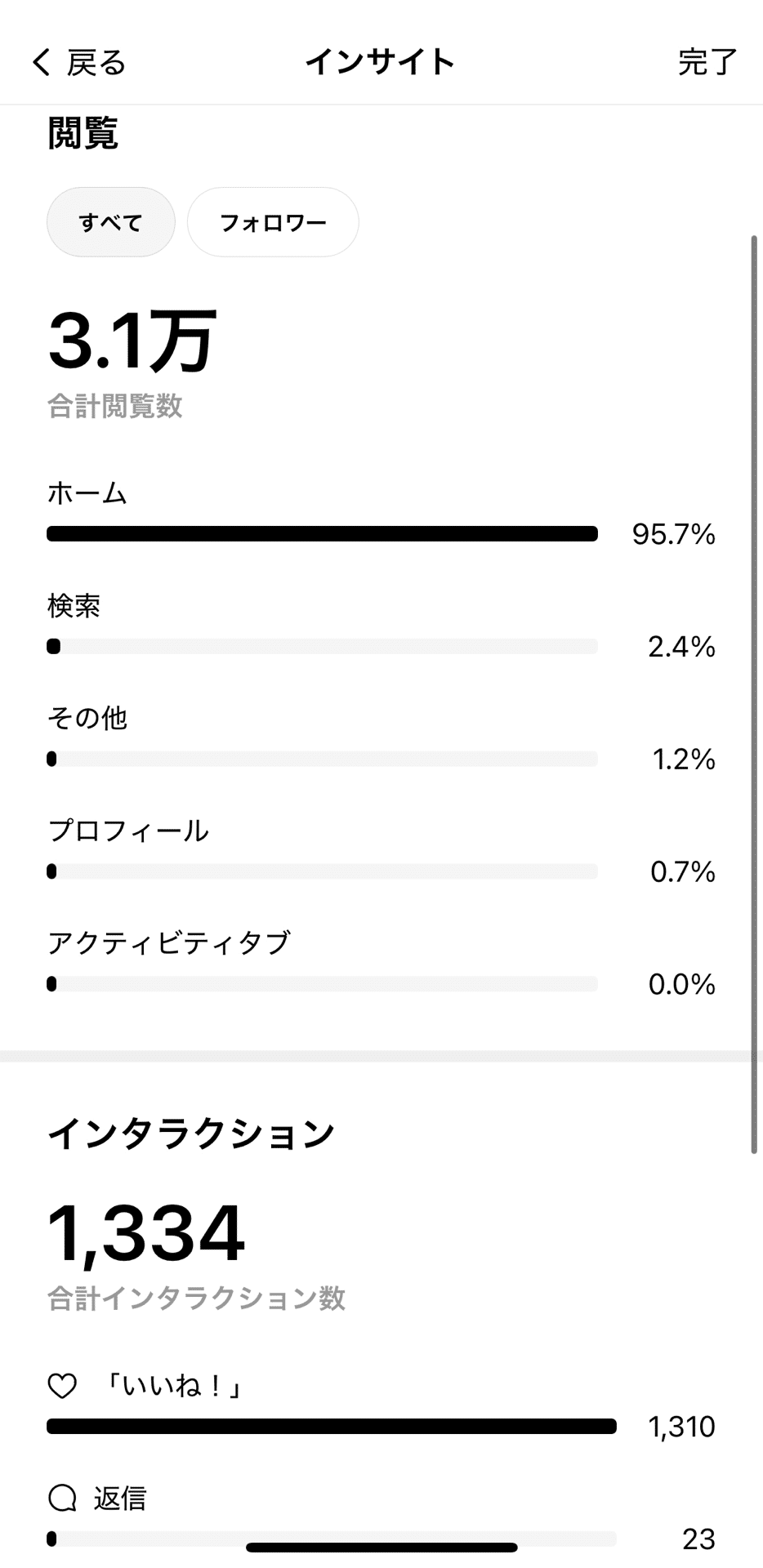Viewport: 763px width, 1568px height.
Task: Click the アクティビティタブ views bar
Action: click(x=322, y=984)
